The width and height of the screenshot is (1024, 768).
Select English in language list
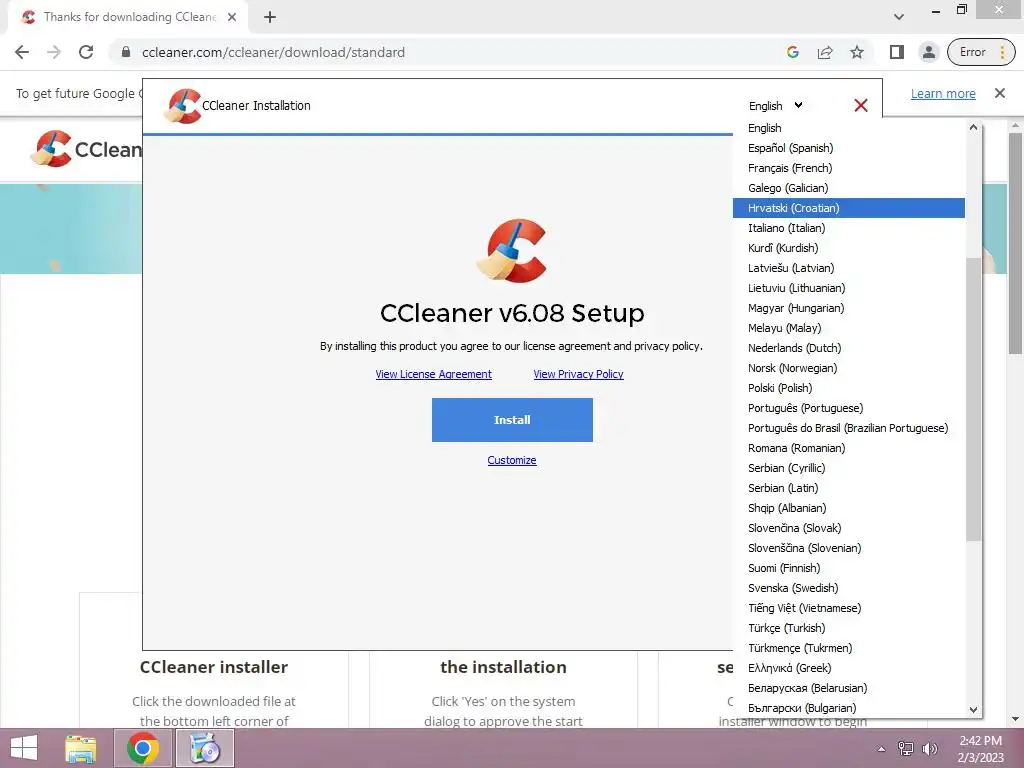848,128
